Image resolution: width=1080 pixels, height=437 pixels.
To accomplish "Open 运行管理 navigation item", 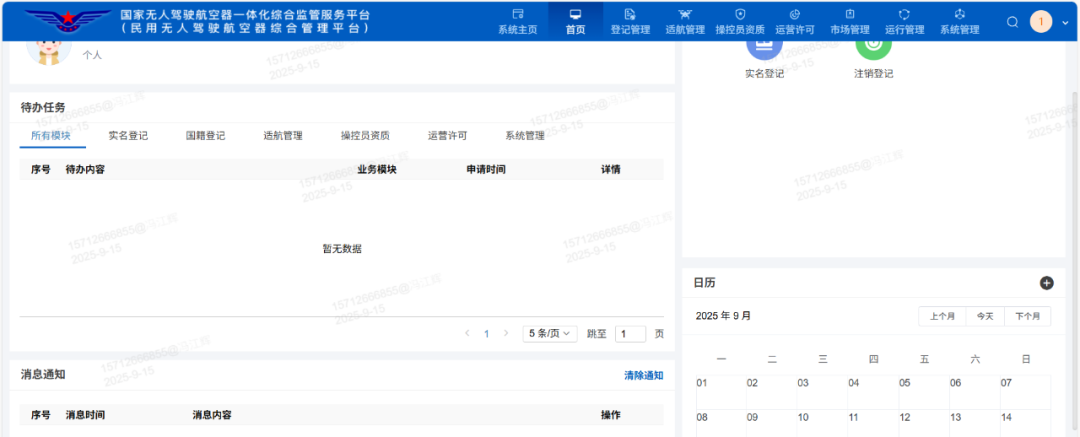I will [904, 22].
